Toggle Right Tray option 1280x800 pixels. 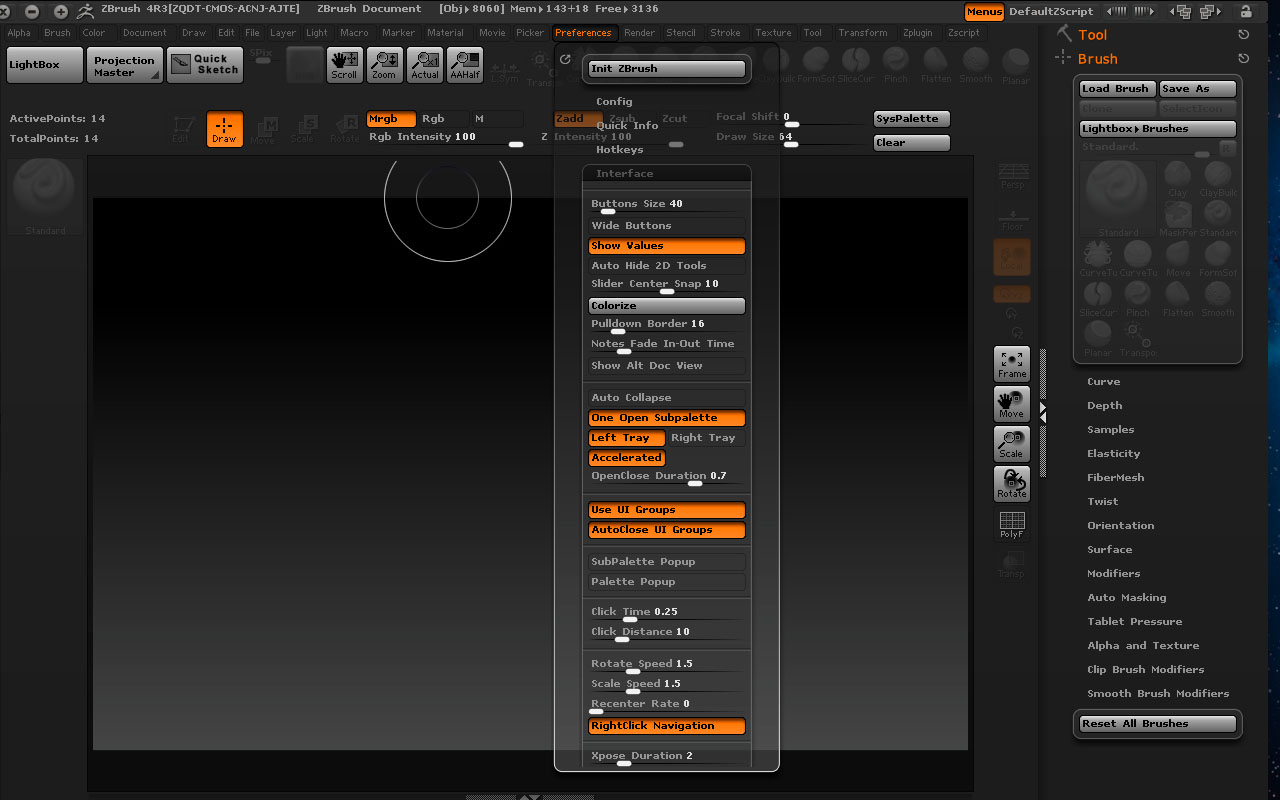point(707,438)
